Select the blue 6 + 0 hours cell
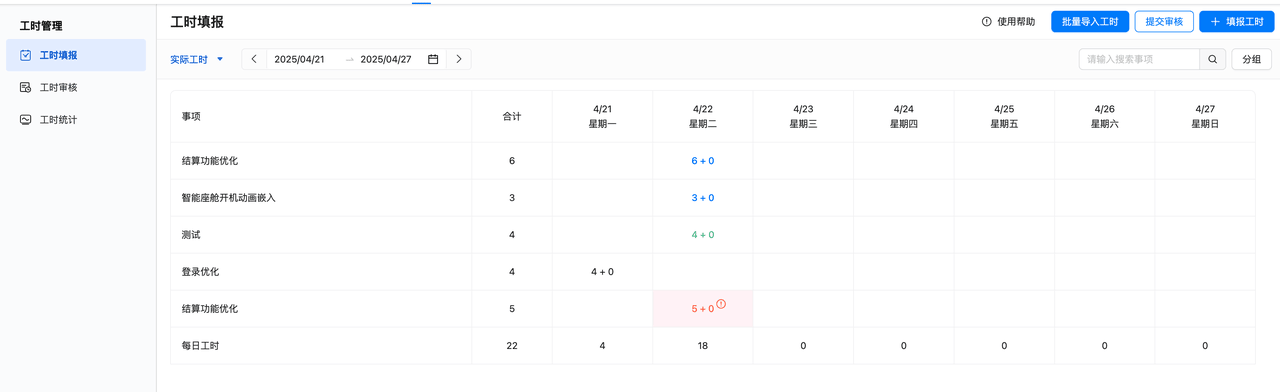This screenshot has height=392, width=1280. click(x=703, y=161)
